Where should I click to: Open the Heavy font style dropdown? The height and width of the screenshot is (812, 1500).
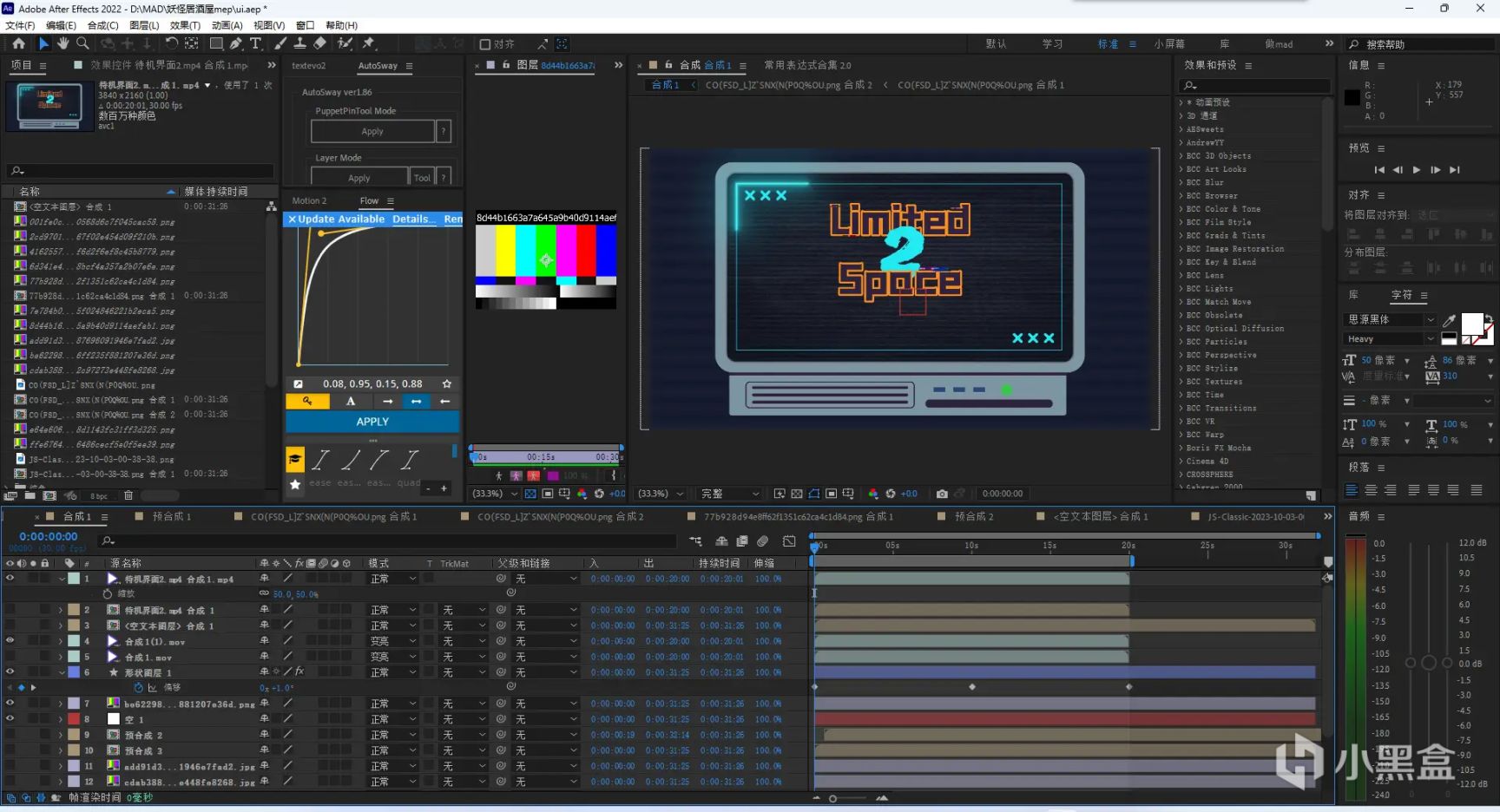[1391, 339]
